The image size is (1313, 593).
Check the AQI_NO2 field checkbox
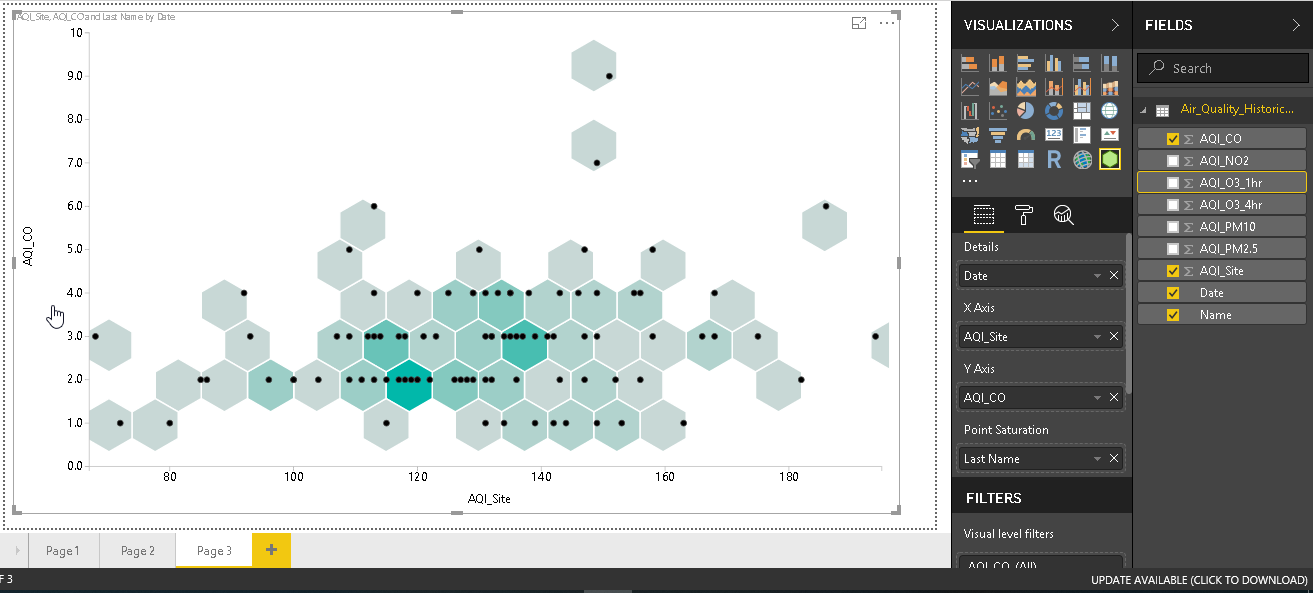pyautogui.click(x=1173, y=161)
